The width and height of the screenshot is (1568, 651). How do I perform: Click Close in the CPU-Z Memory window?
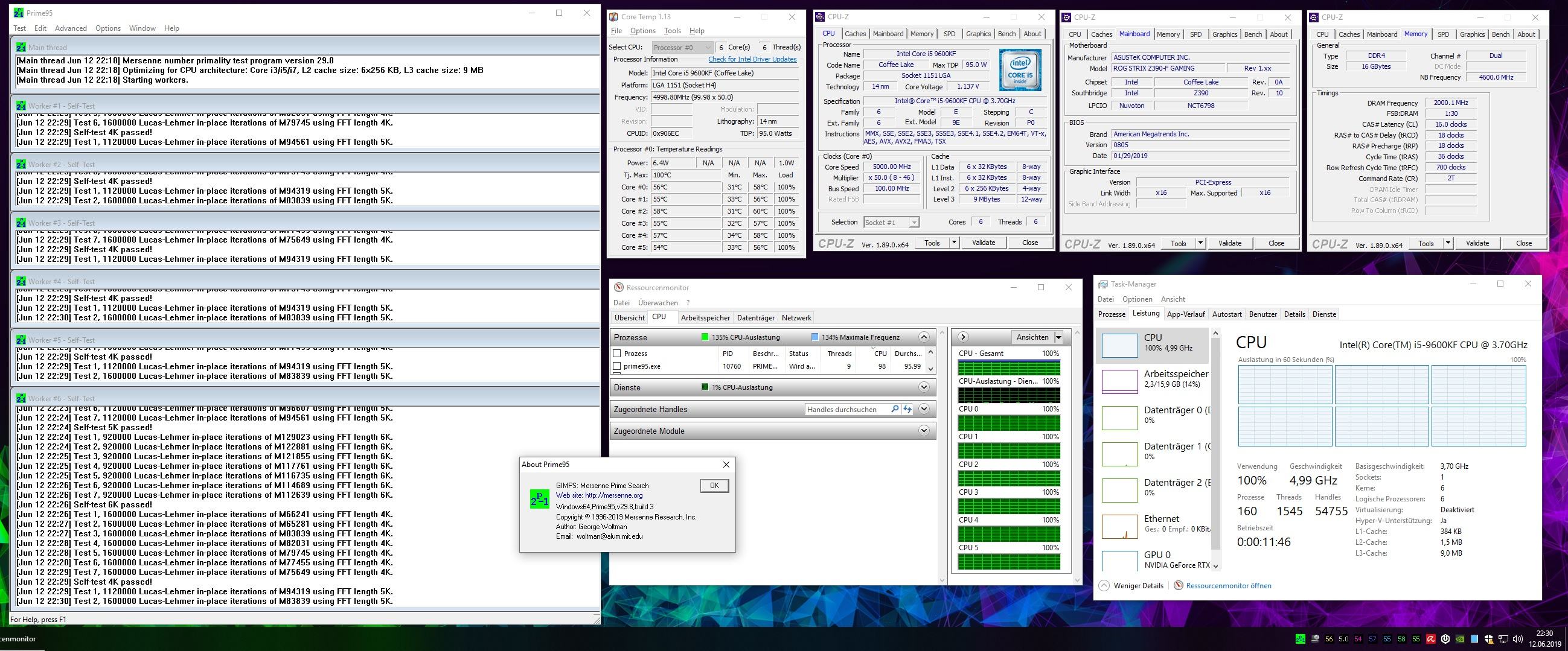(x=1523, y=243)
